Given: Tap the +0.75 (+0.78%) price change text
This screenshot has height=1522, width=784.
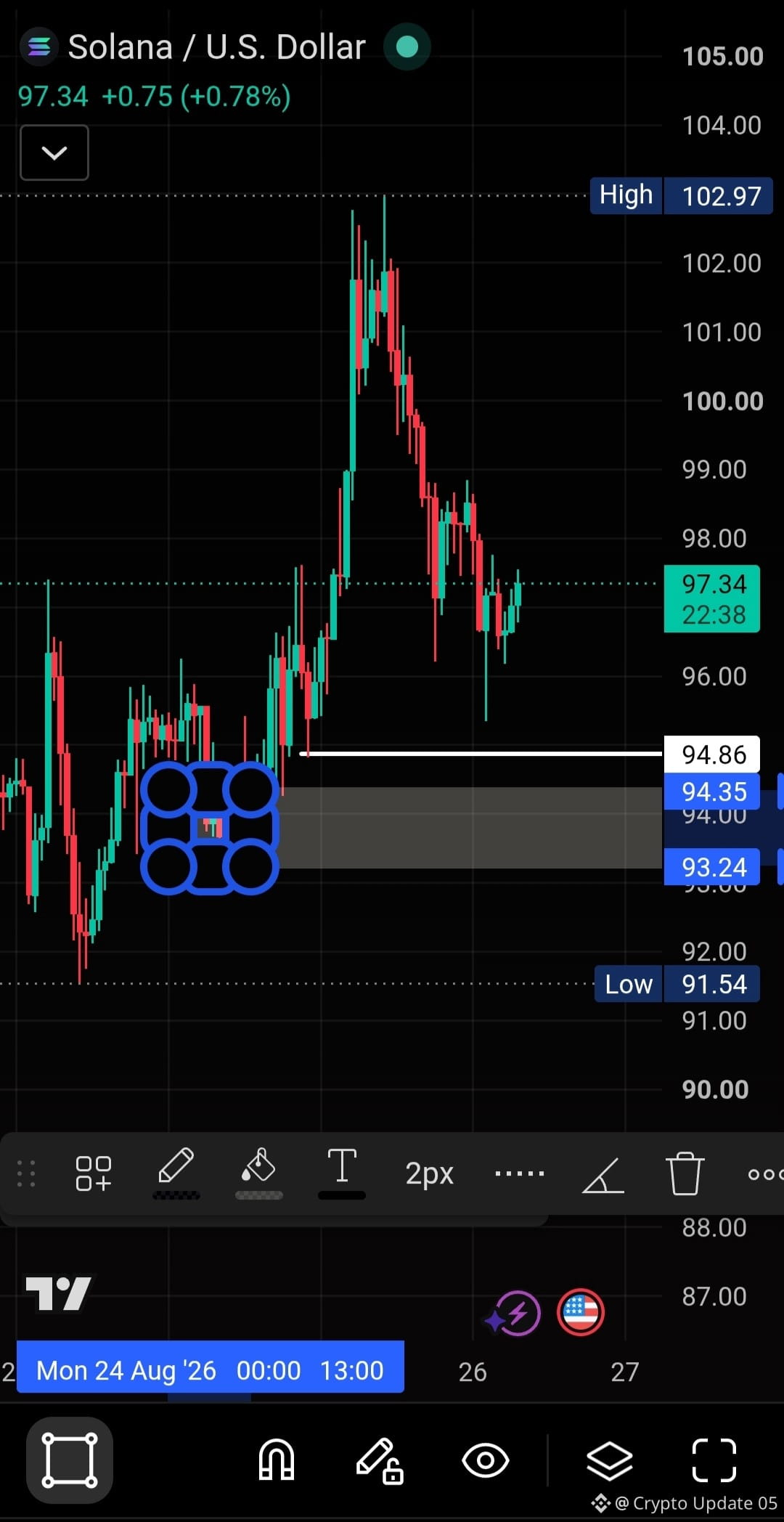Looking at the screenshot, I should (x=196, y=97).
